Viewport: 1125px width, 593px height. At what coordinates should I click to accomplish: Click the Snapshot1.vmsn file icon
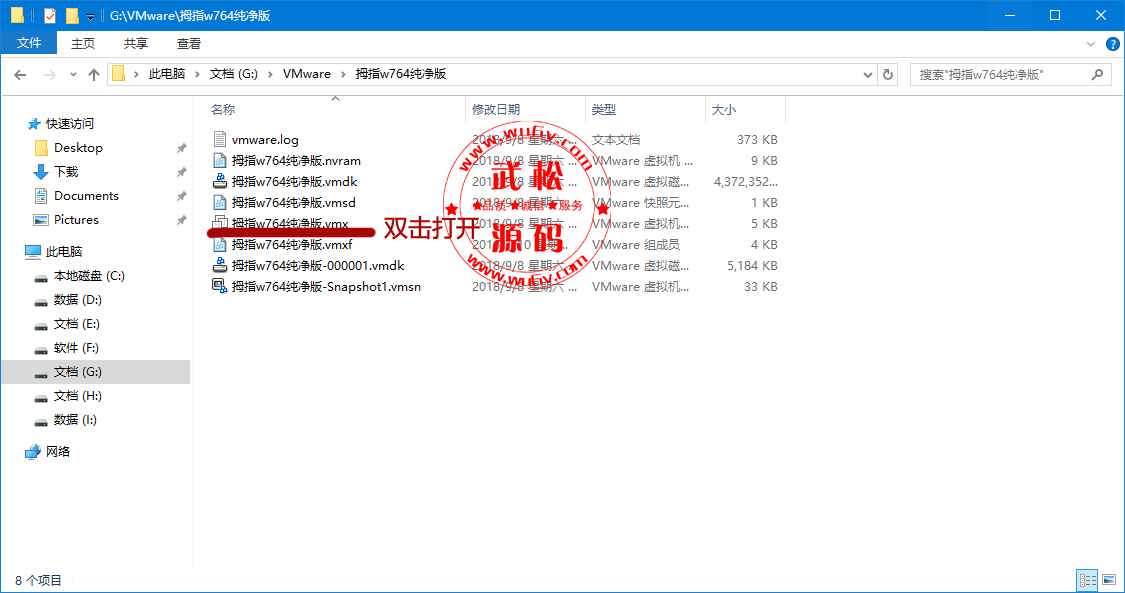click(x=220, y=286)
